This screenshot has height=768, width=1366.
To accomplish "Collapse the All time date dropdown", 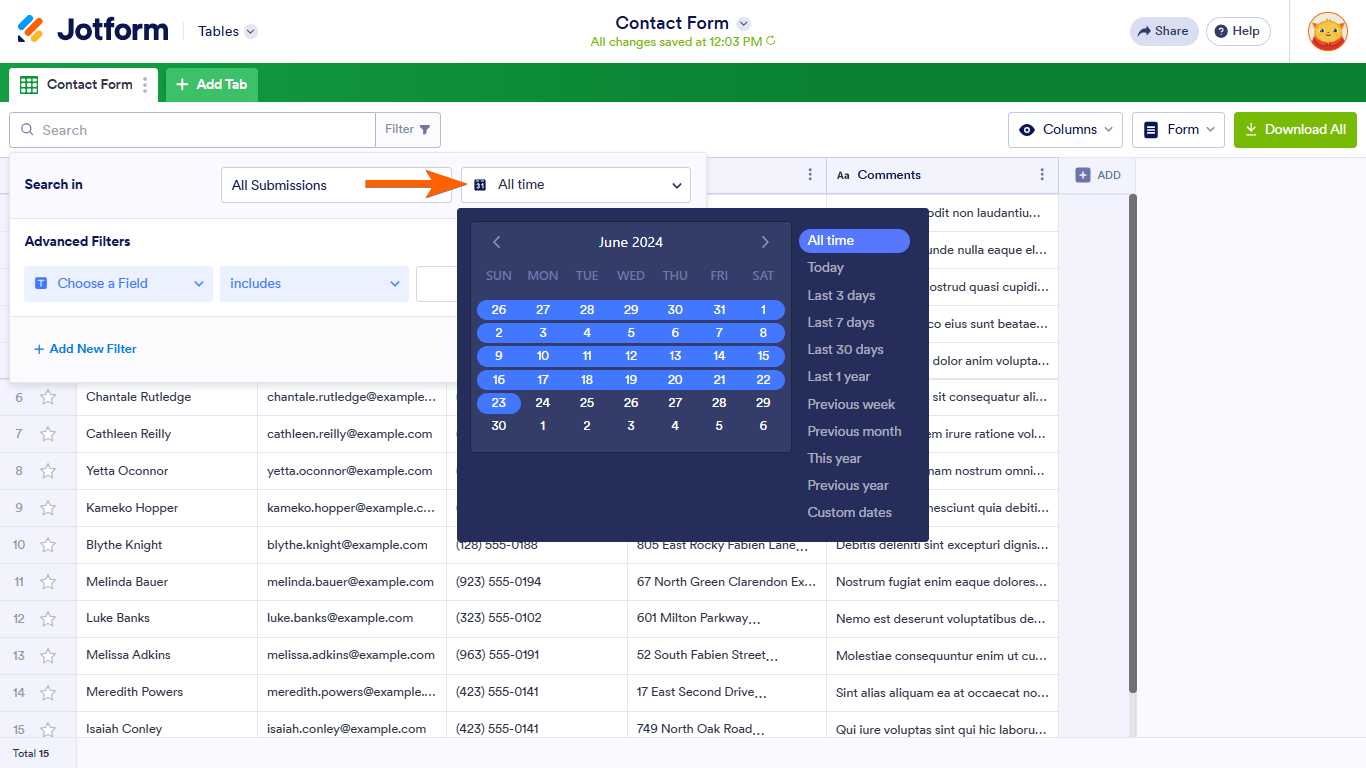I will pyautogui.click(x=576, y=185).
